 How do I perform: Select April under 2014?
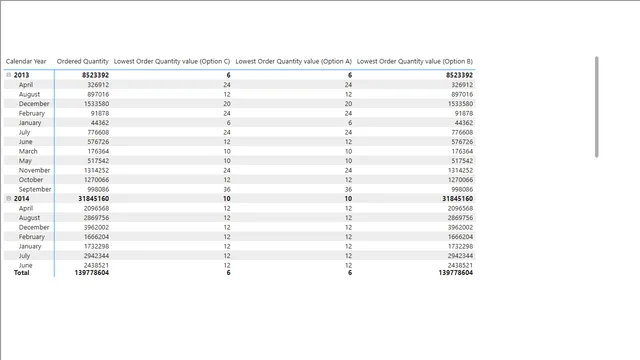point(26,208)
